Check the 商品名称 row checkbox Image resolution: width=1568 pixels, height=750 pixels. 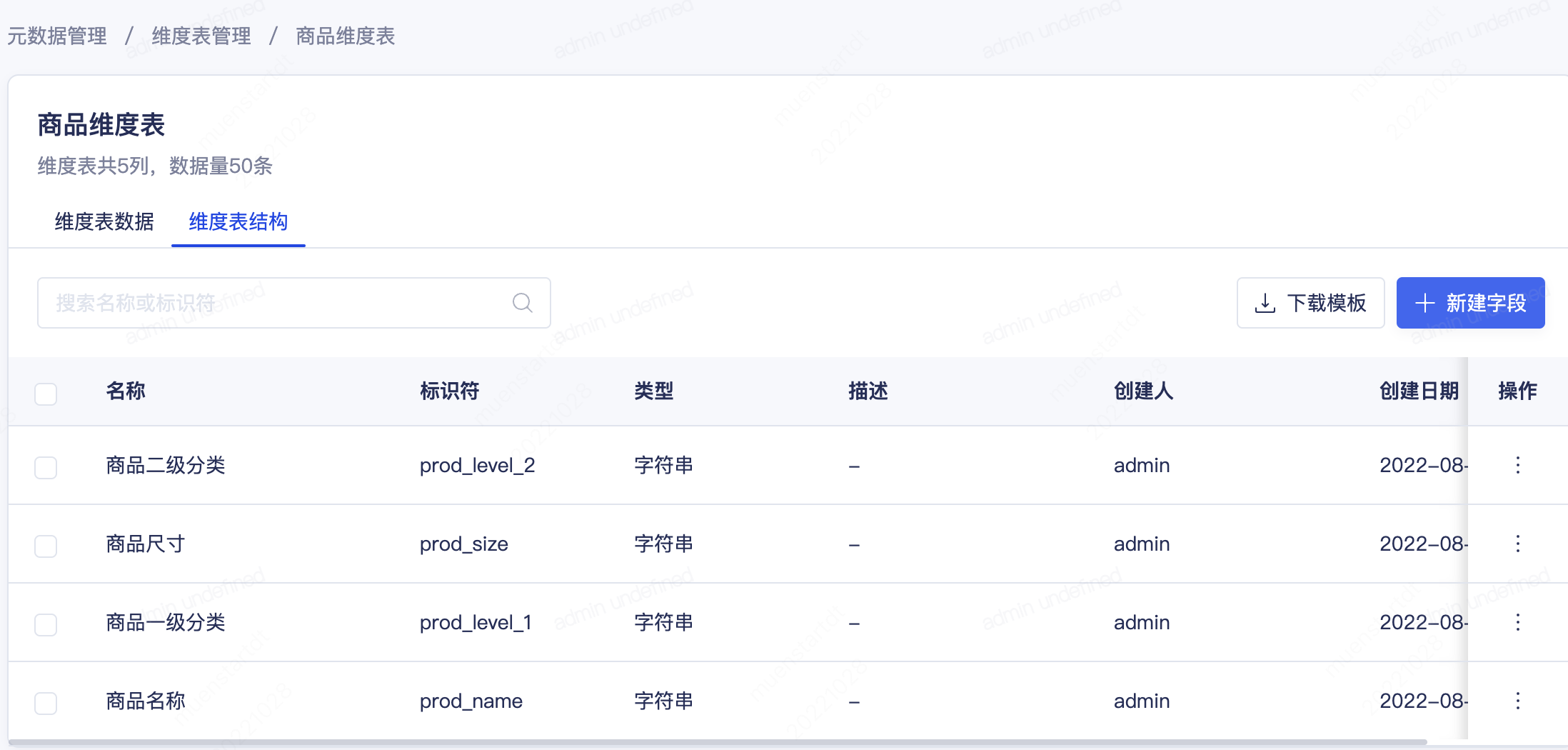point(46,704)
